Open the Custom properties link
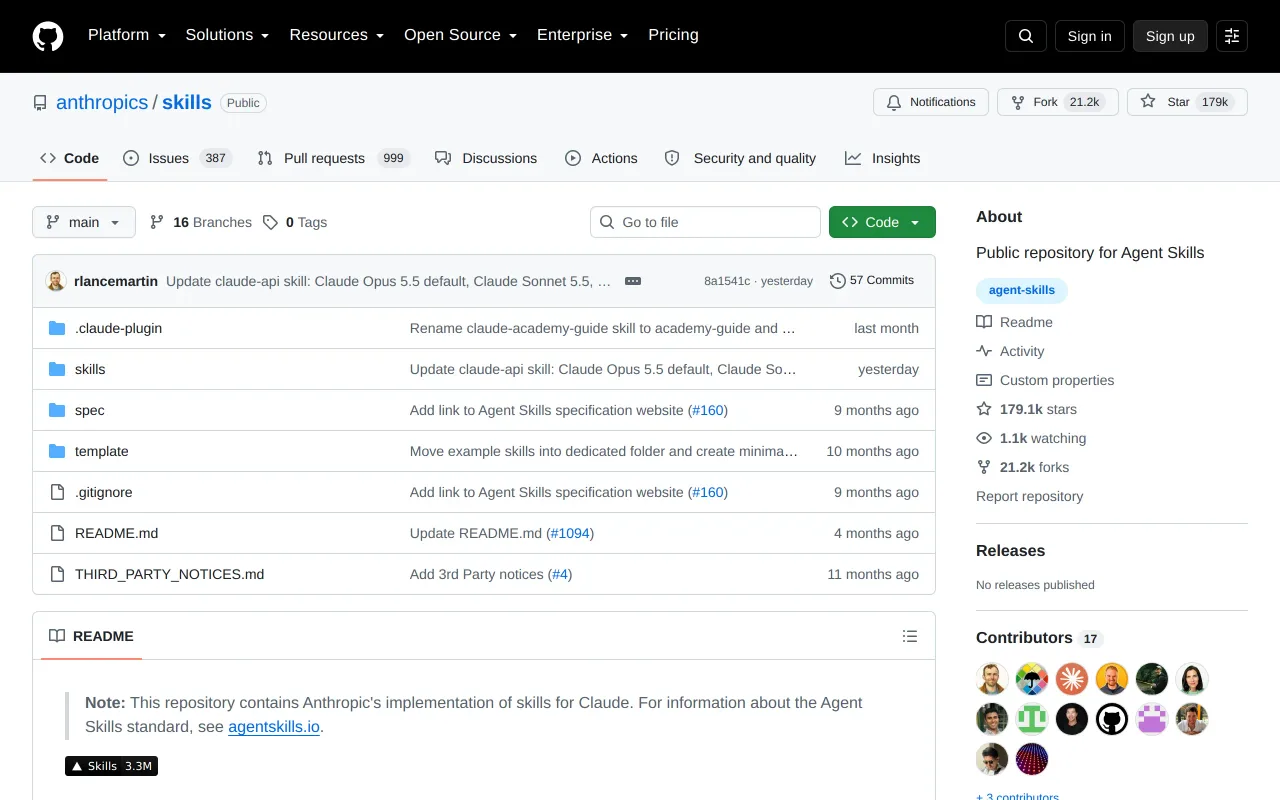Screen dimensions: 1280x800 1045,380
